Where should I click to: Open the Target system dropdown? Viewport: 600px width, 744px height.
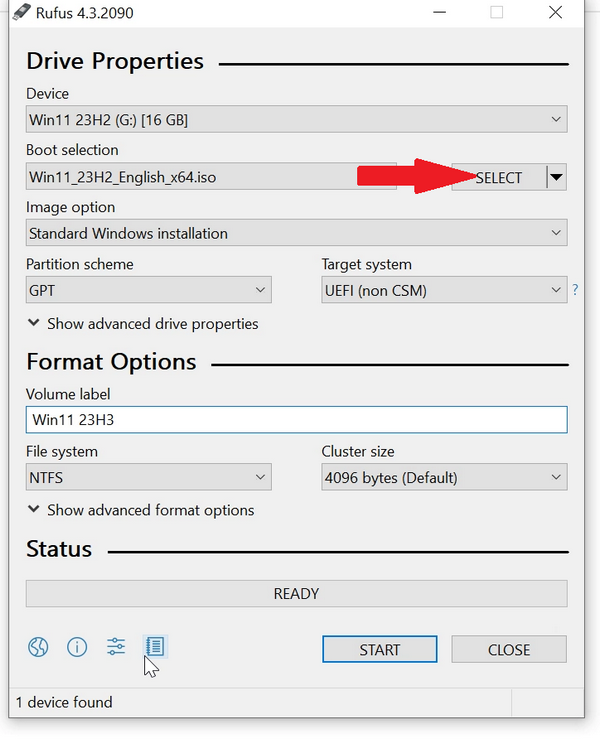pyautogui.click(x=443, y=290)
